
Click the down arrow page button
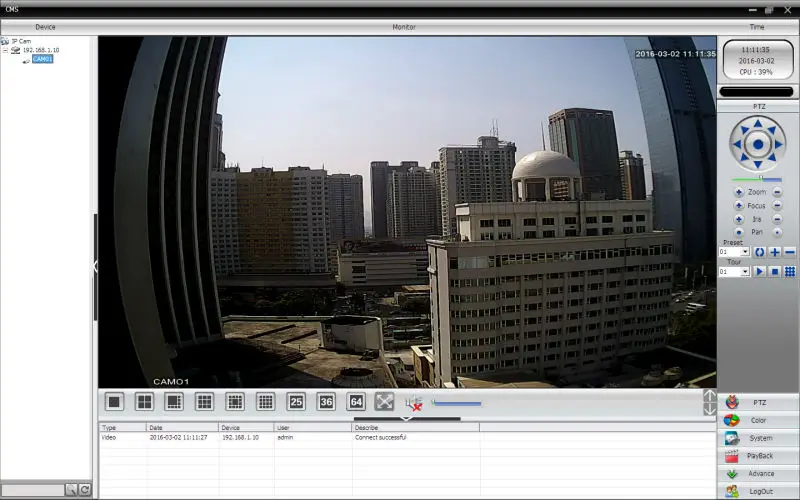(x=709, y=409)
